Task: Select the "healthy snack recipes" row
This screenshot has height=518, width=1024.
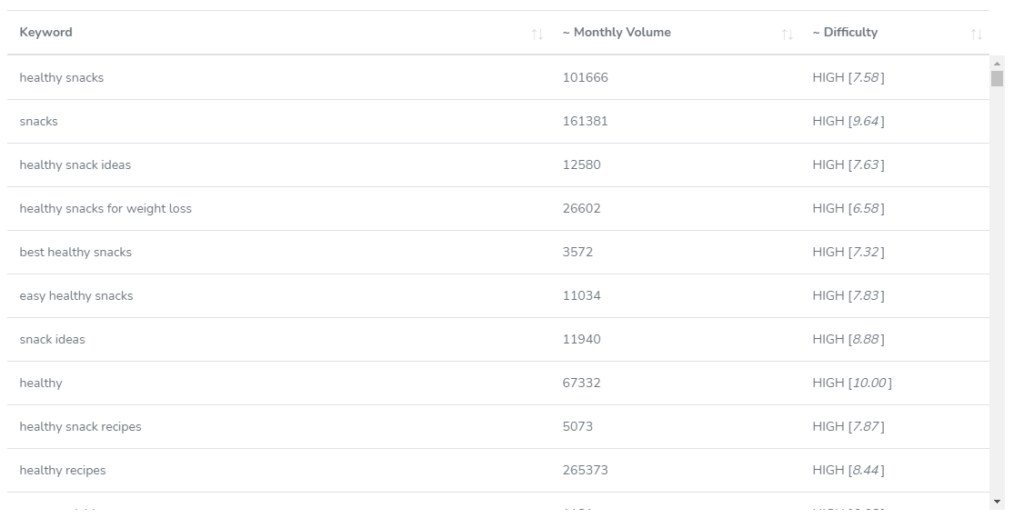Action: pyautogui.click(x=80, y=427)
